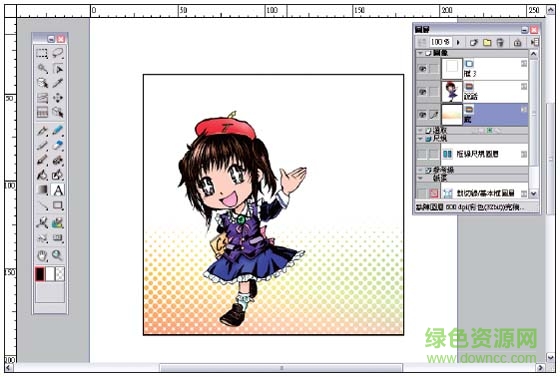This screenshot has height=377, width=560.
Task: Toggle eye visibility of layer 3
Action: (422, 69)
